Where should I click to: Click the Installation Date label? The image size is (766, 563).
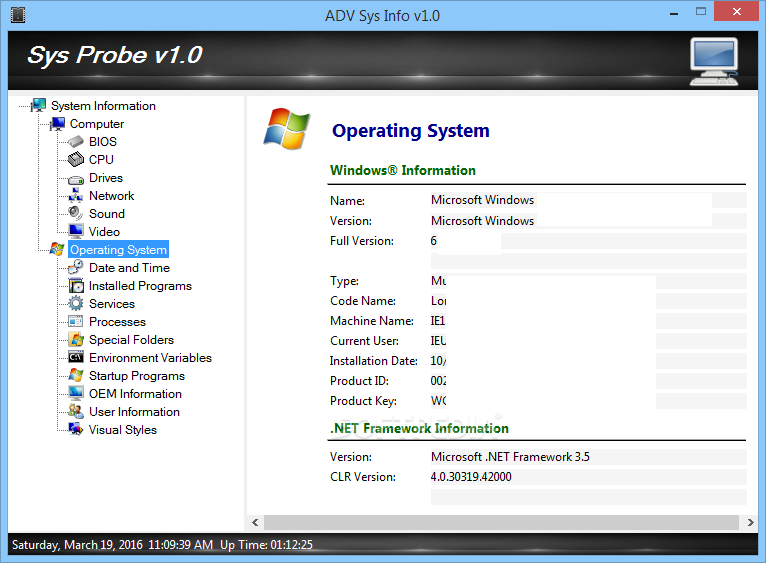click(374, 361)
